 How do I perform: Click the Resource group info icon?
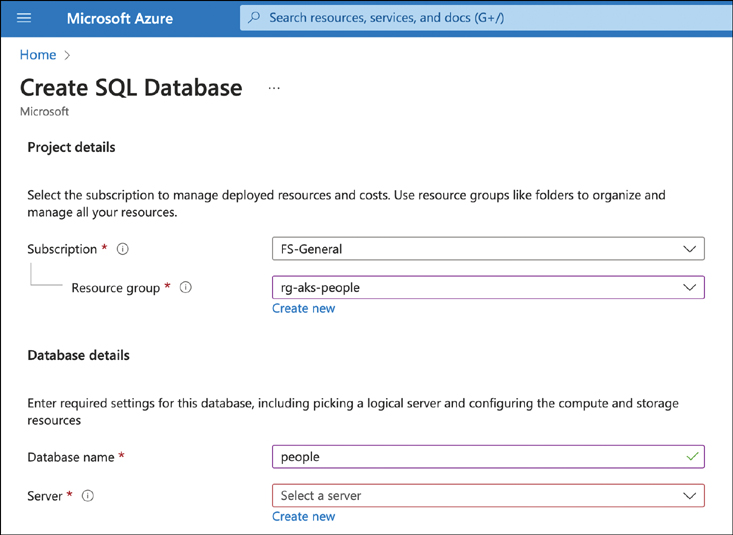pos(185,288)
